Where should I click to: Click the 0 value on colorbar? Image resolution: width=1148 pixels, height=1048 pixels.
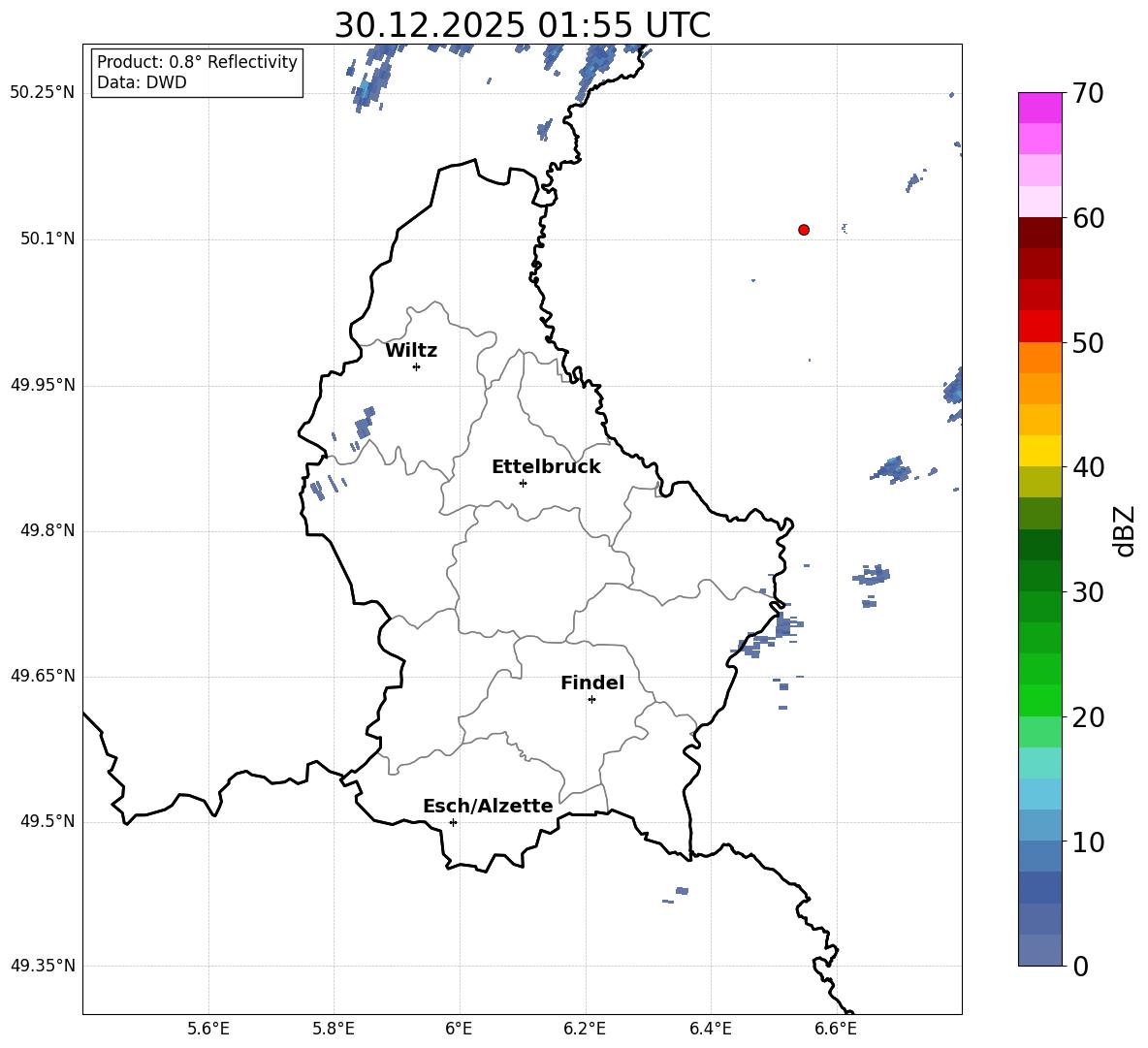[1081, 966]
